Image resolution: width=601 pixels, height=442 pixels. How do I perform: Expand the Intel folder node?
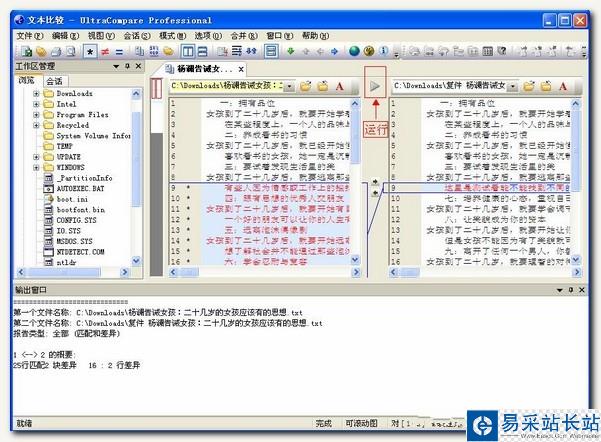pos(36,104)
